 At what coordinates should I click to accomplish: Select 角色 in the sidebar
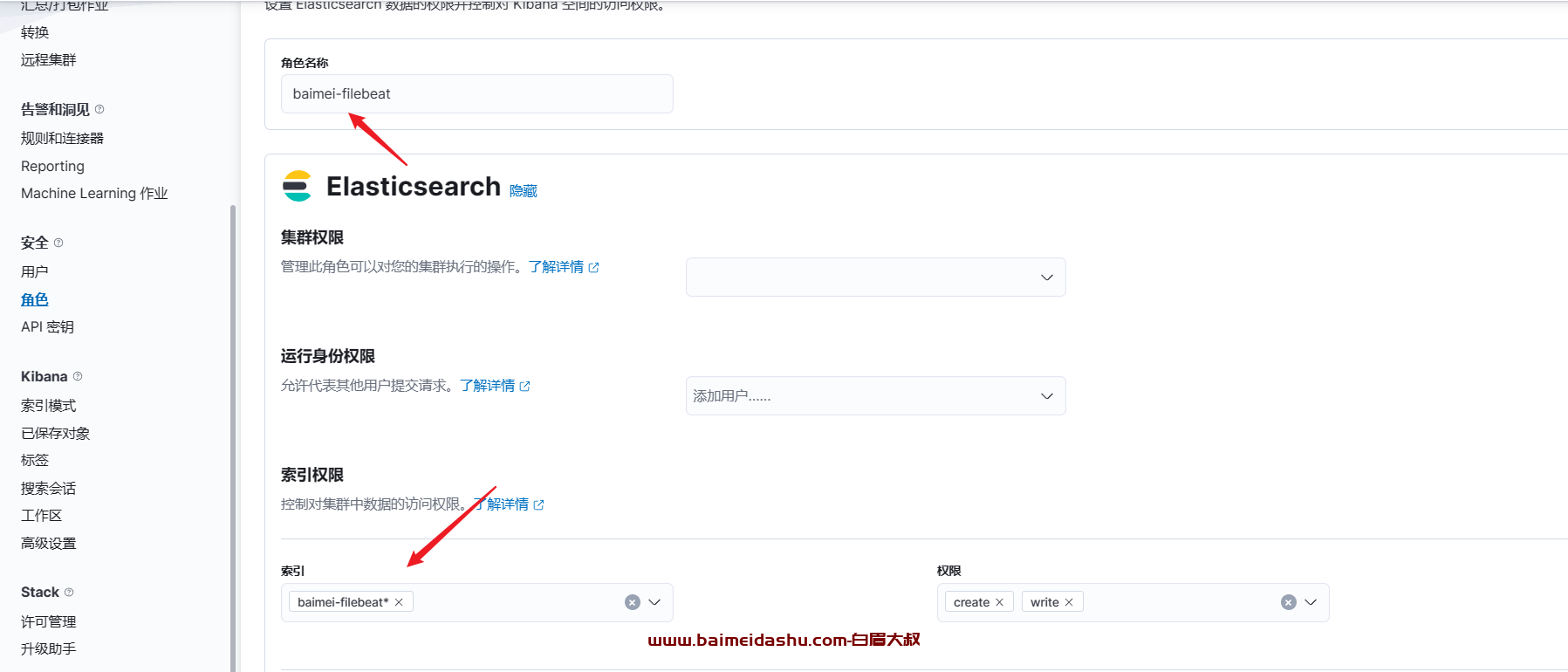pos(35,299)
